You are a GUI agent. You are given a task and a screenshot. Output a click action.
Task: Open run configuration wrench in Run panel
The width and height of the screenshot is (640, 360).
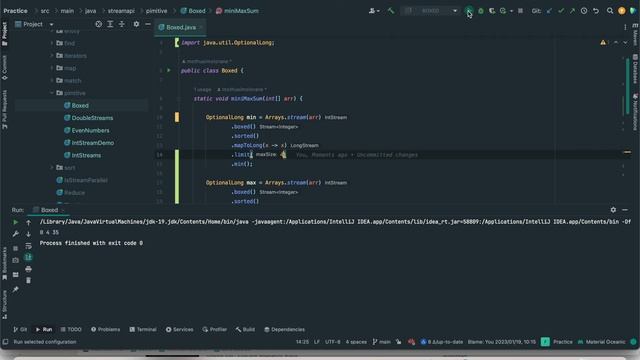pyautogui.click(x=16, y=234)
